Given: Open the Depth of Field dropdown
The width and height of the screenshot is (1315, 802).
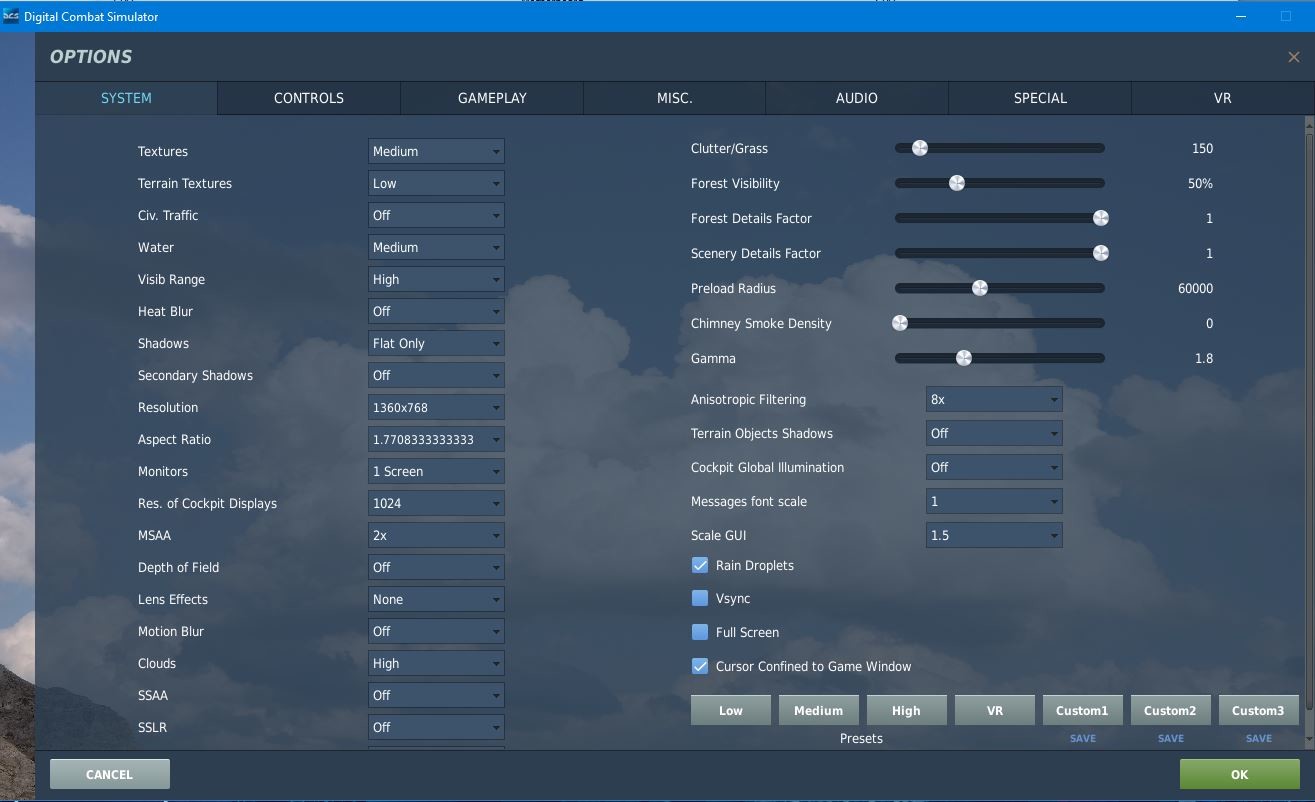Looking at the screenshot, I should point(436,567).
